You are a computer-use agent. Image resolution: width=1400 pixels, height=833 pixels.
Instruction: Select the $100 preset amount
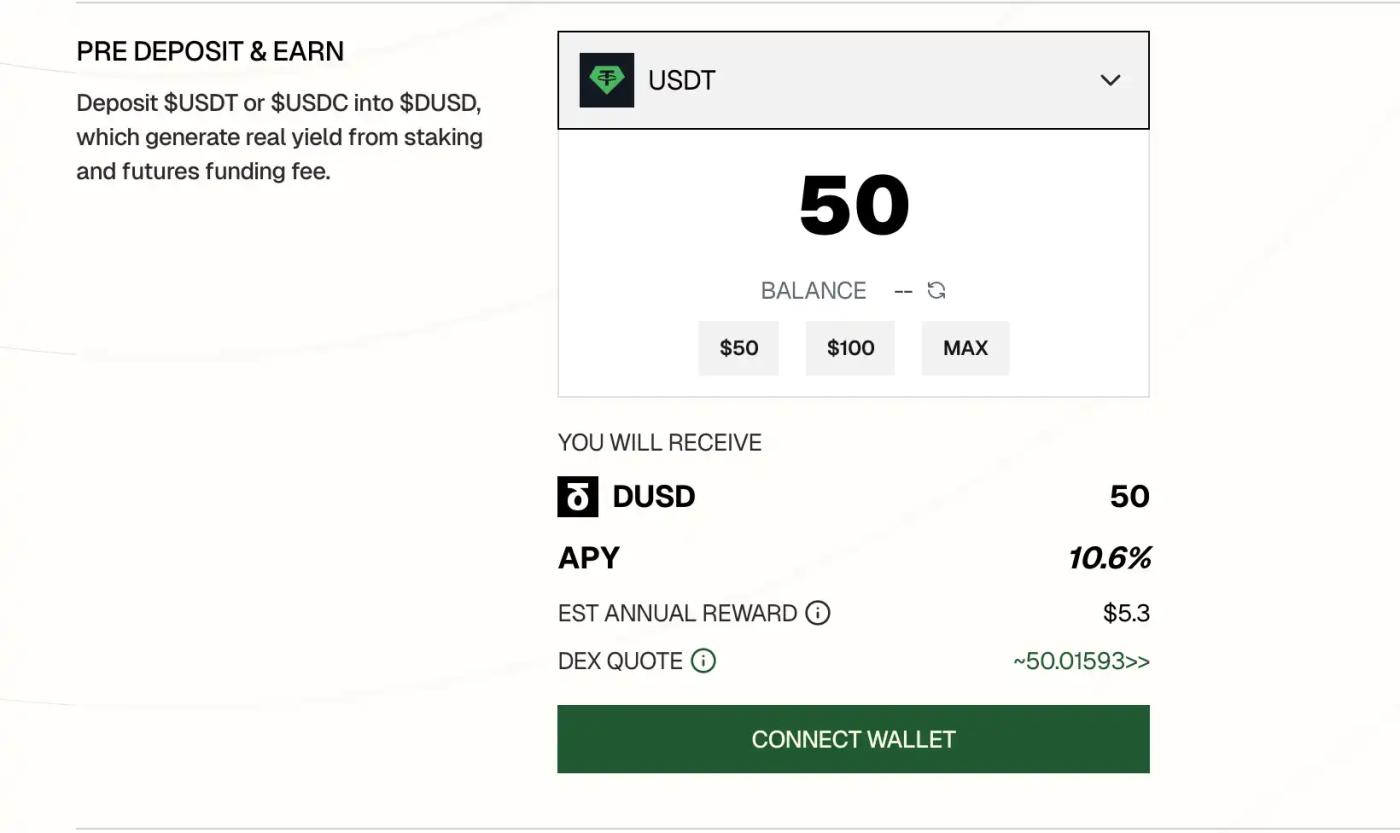[850, 348]
